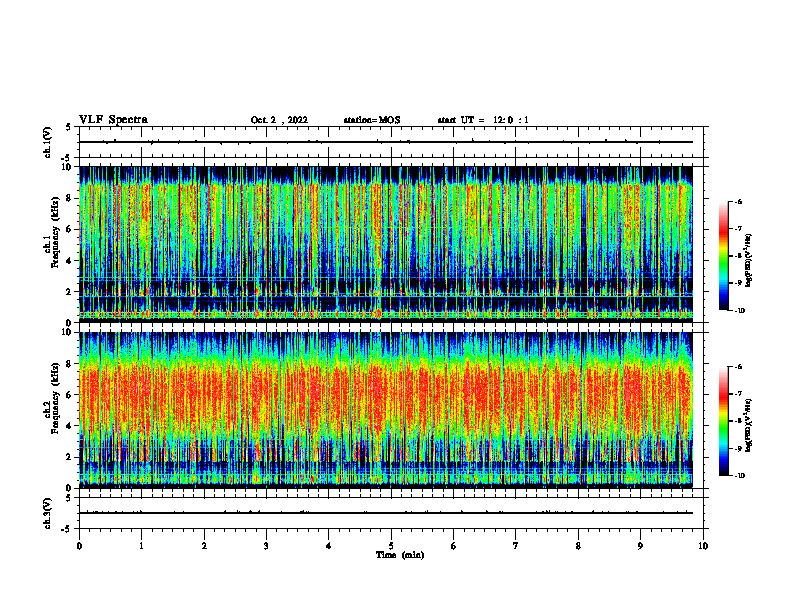The width and height of the screenshot is (792, 612).
Task: Click the "10" kHz tick of ch.1 frequency axis
Action: (67, 167)
